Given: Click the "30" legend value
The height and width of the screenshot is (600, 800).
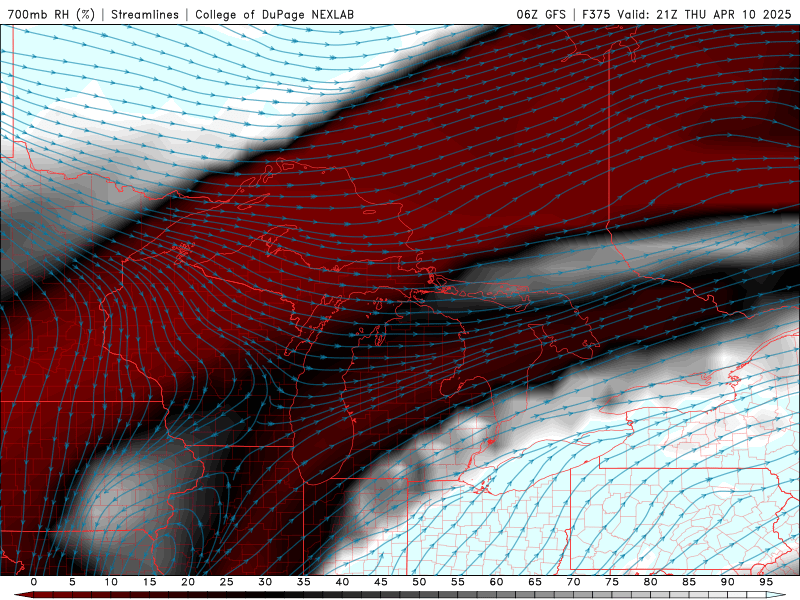Looking at the screenshot, I should pyautogui.click(x=265, y=582).
